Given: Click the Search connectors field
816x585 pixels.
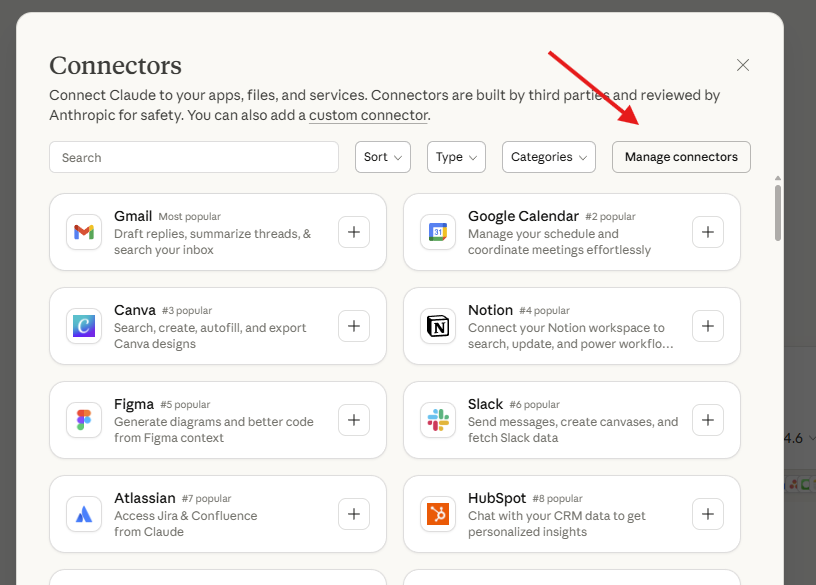Looking at the screenshot, I should tap(193, 157).
